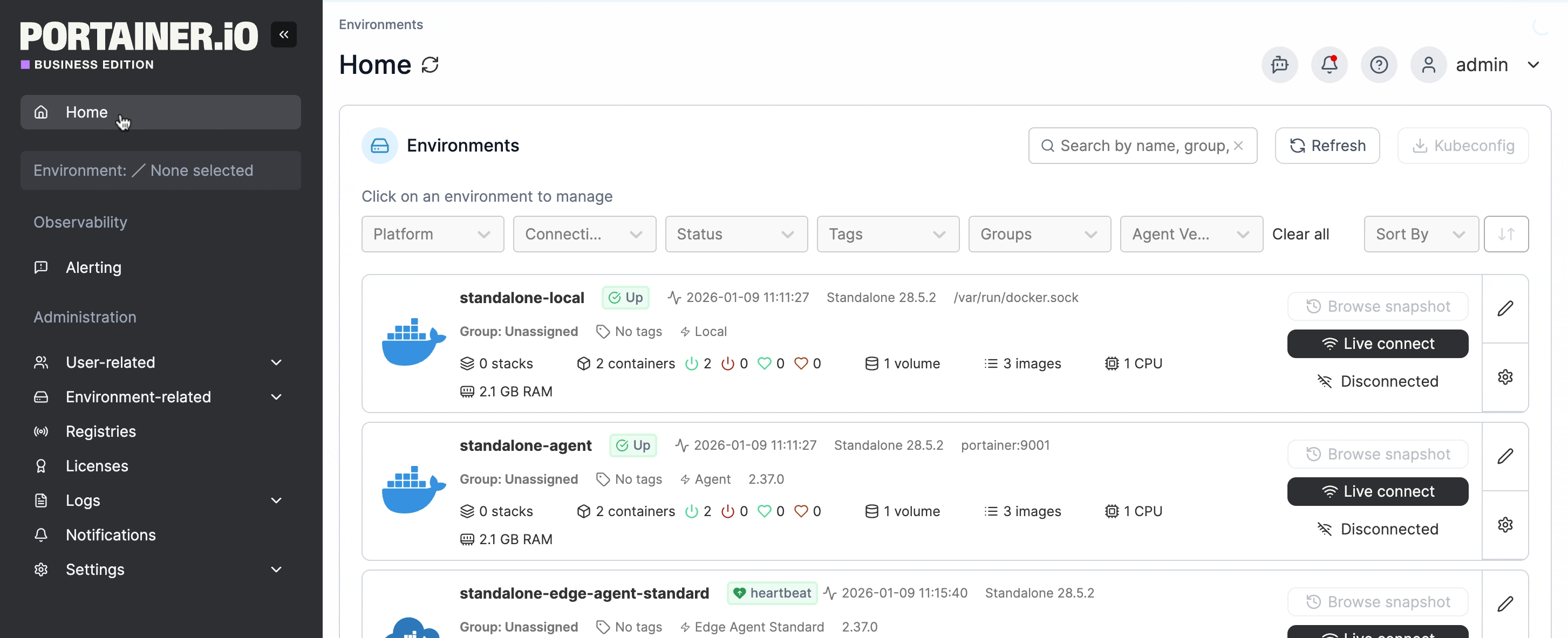The height and width of the screenshot is (638, 1568).
Task: Open the notifications bell icon
Action: pos(1329,65)
